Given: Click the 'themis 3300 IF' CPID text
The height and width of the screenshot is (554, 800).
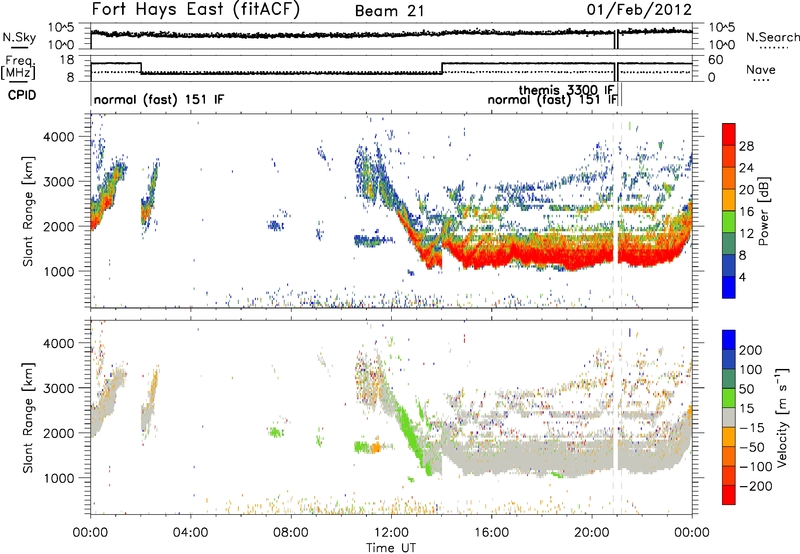Looking at the screenshot, I should [566, 90].
